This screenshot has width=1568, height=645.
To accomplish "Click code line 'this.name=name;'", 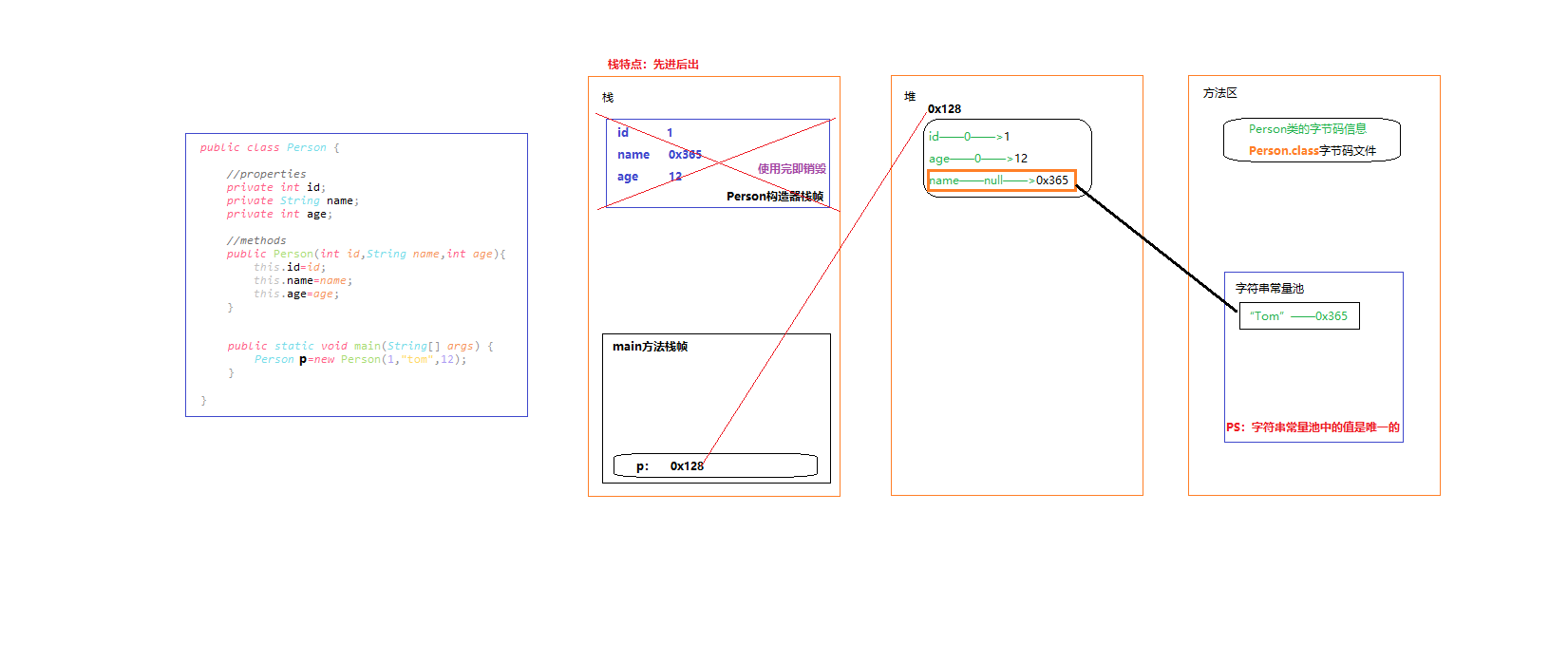I will [303, 281].
